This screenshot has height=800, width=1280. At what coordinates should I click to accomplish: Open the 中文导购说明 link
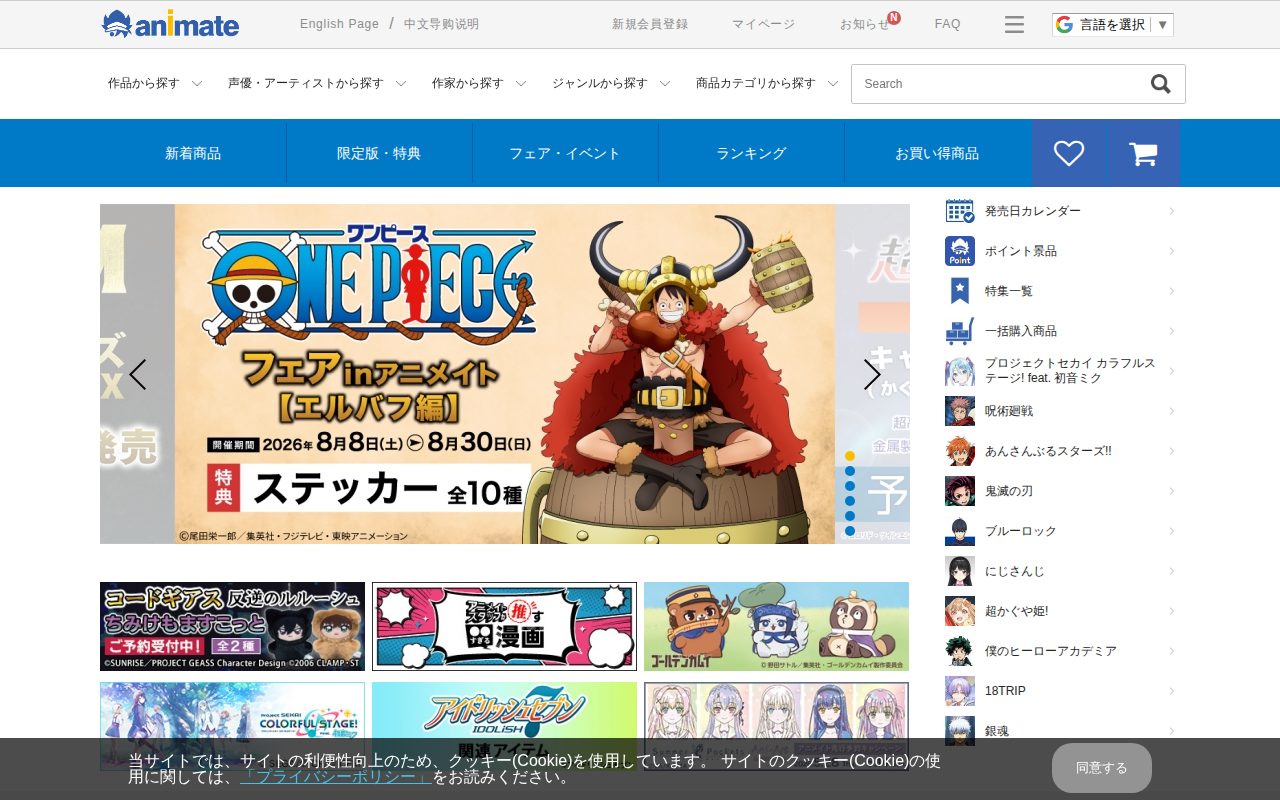tap(441, 24)
